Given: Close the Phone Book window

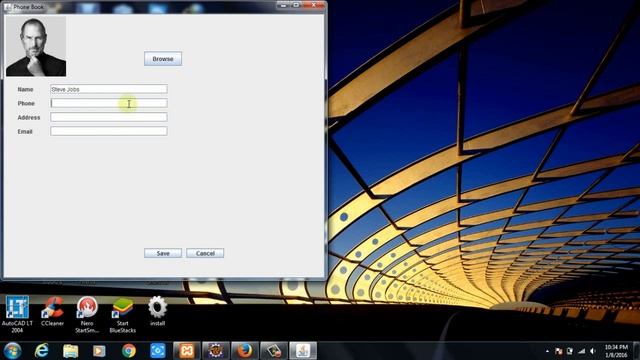Looking at the screenshot, I should 314,5.
